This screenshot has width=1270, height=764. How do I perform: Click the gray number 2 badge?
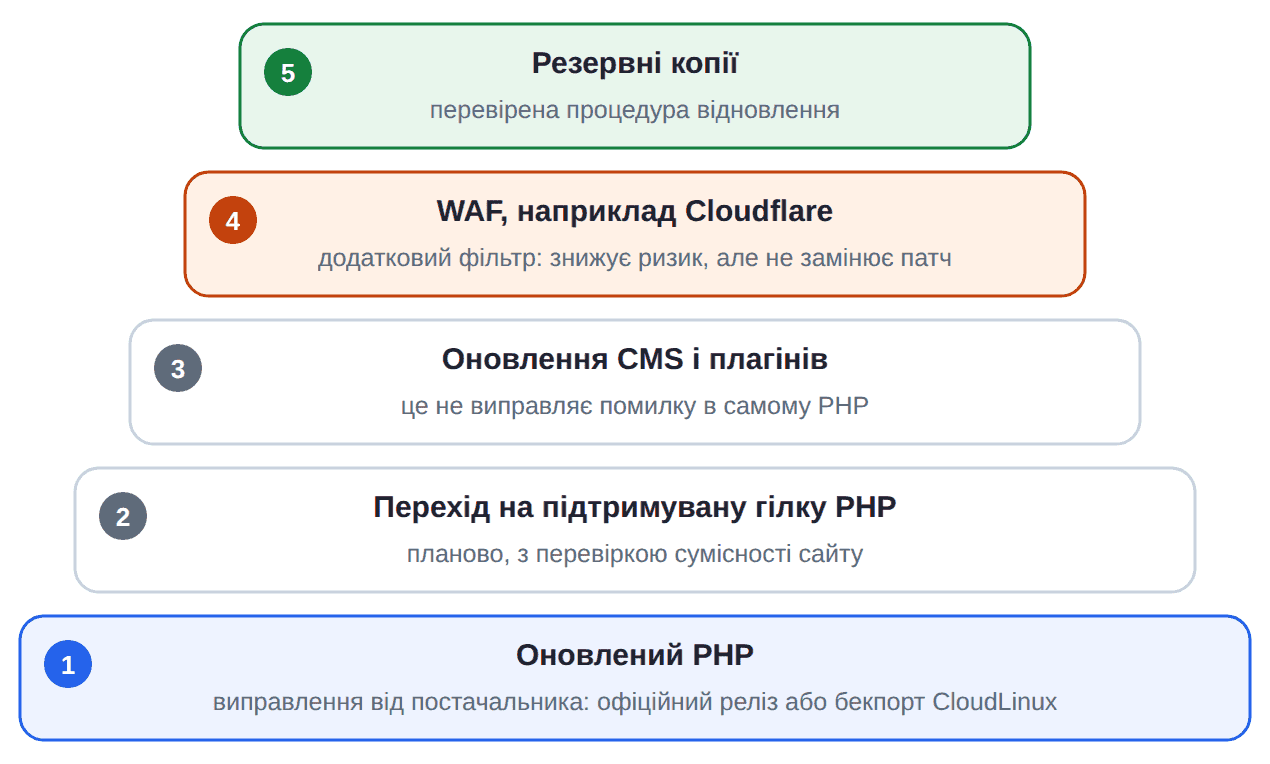tap(123, 517)
